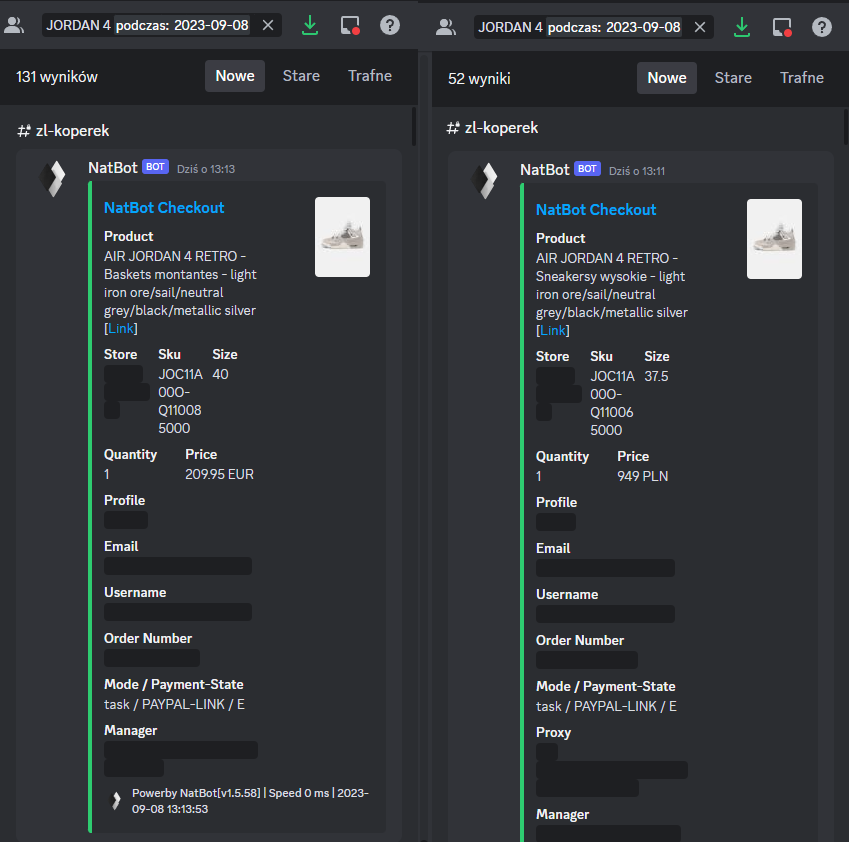Open help icon in right panel

(822, 27)
